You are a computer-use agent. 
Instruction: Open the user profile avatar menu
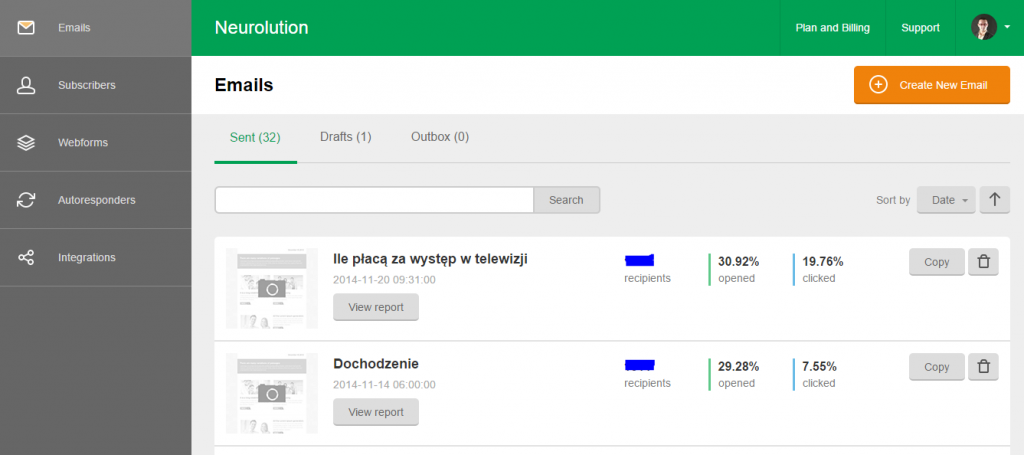click(989, 28)
